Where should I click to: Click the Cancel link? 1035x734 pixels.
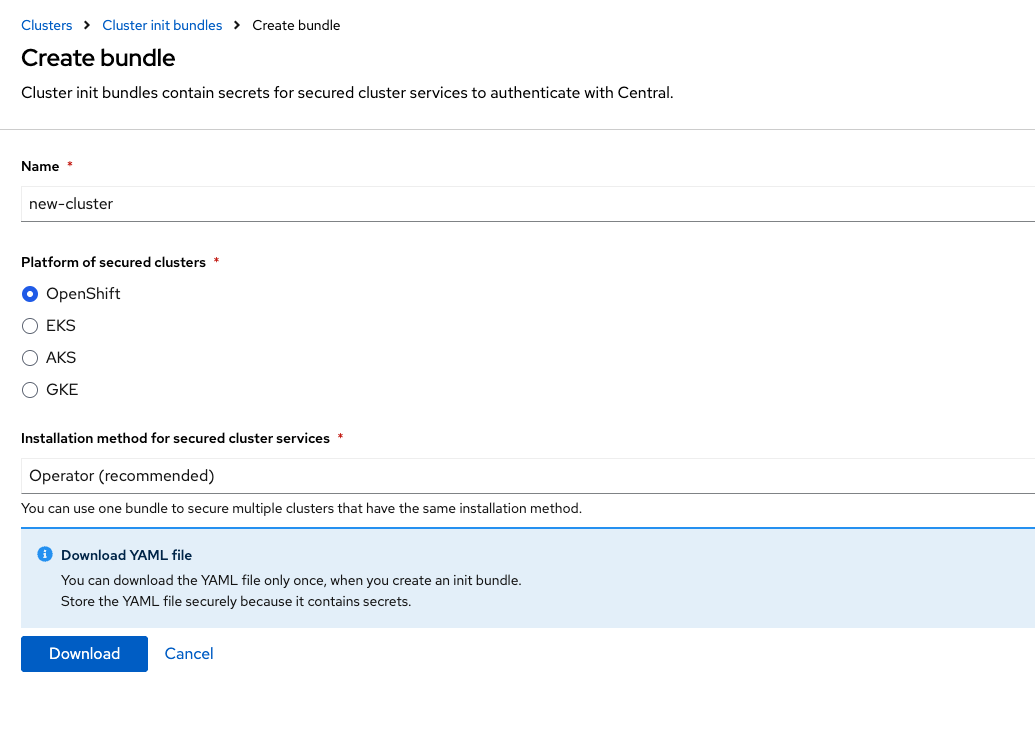click(189, 653)
